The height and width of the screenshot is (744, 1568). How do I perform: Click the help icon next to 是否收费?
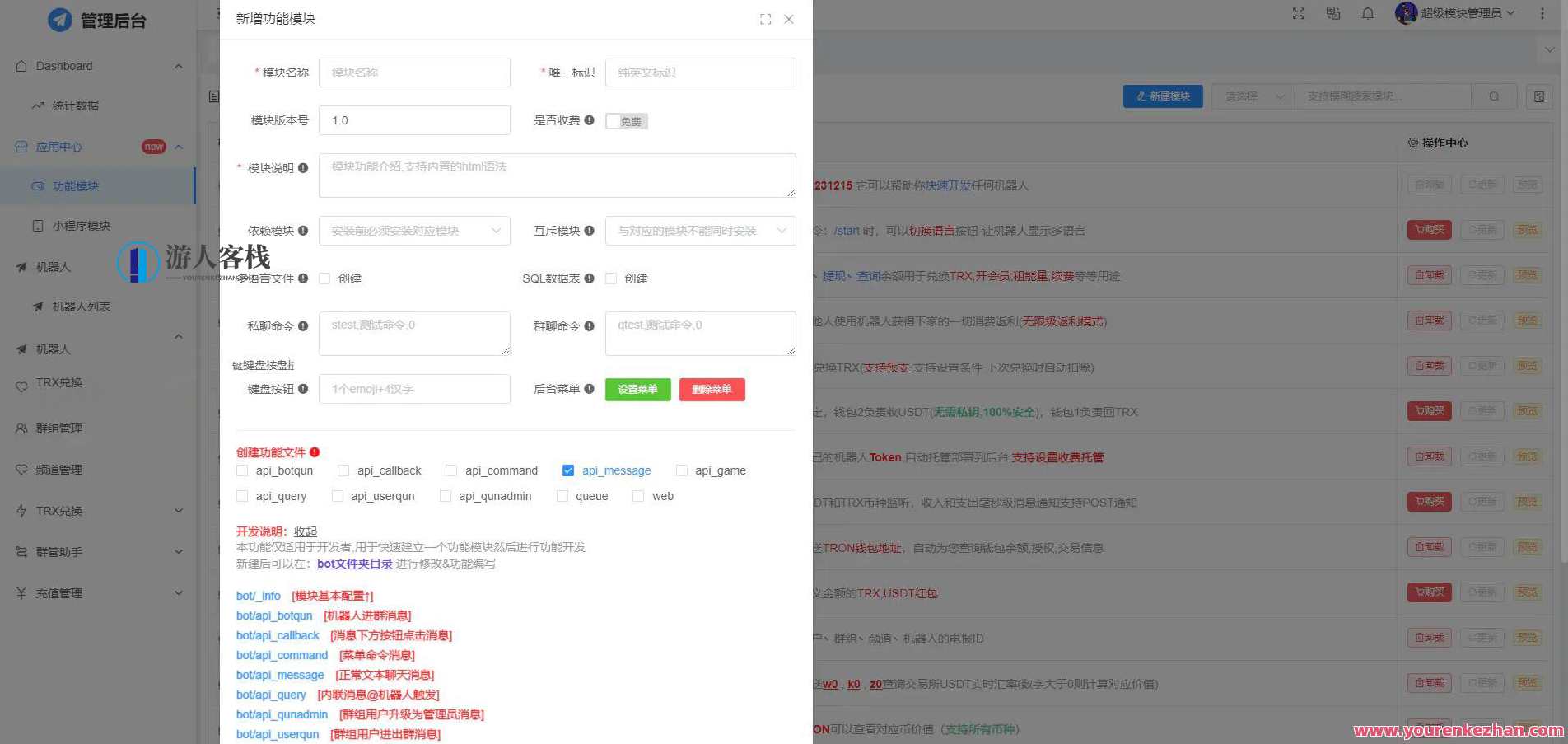point(589,120)
